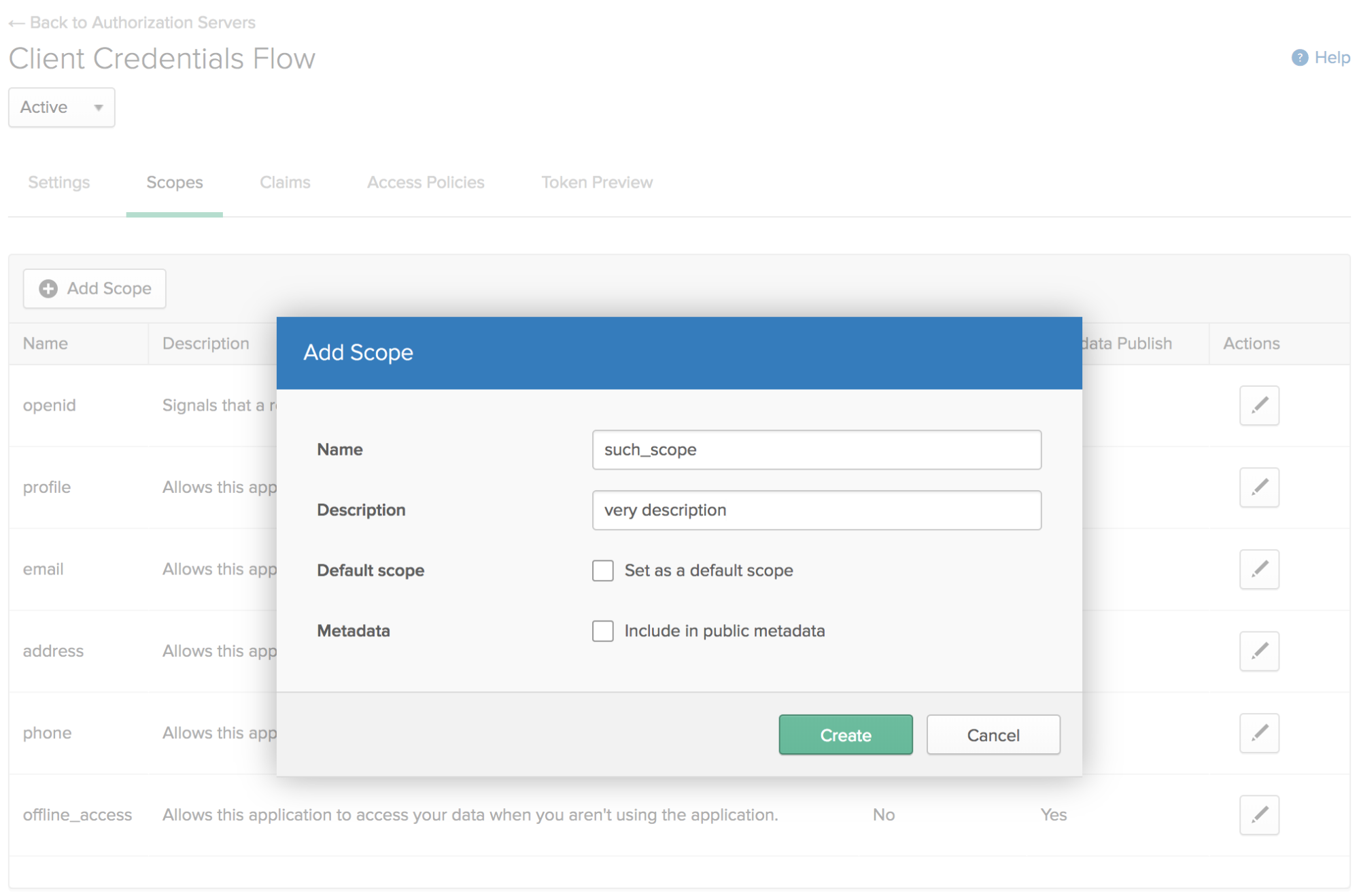This screenshot has height=896, width=1359.
Task: Enable Set as a default scope checkbox
Action: coord(602,570)
